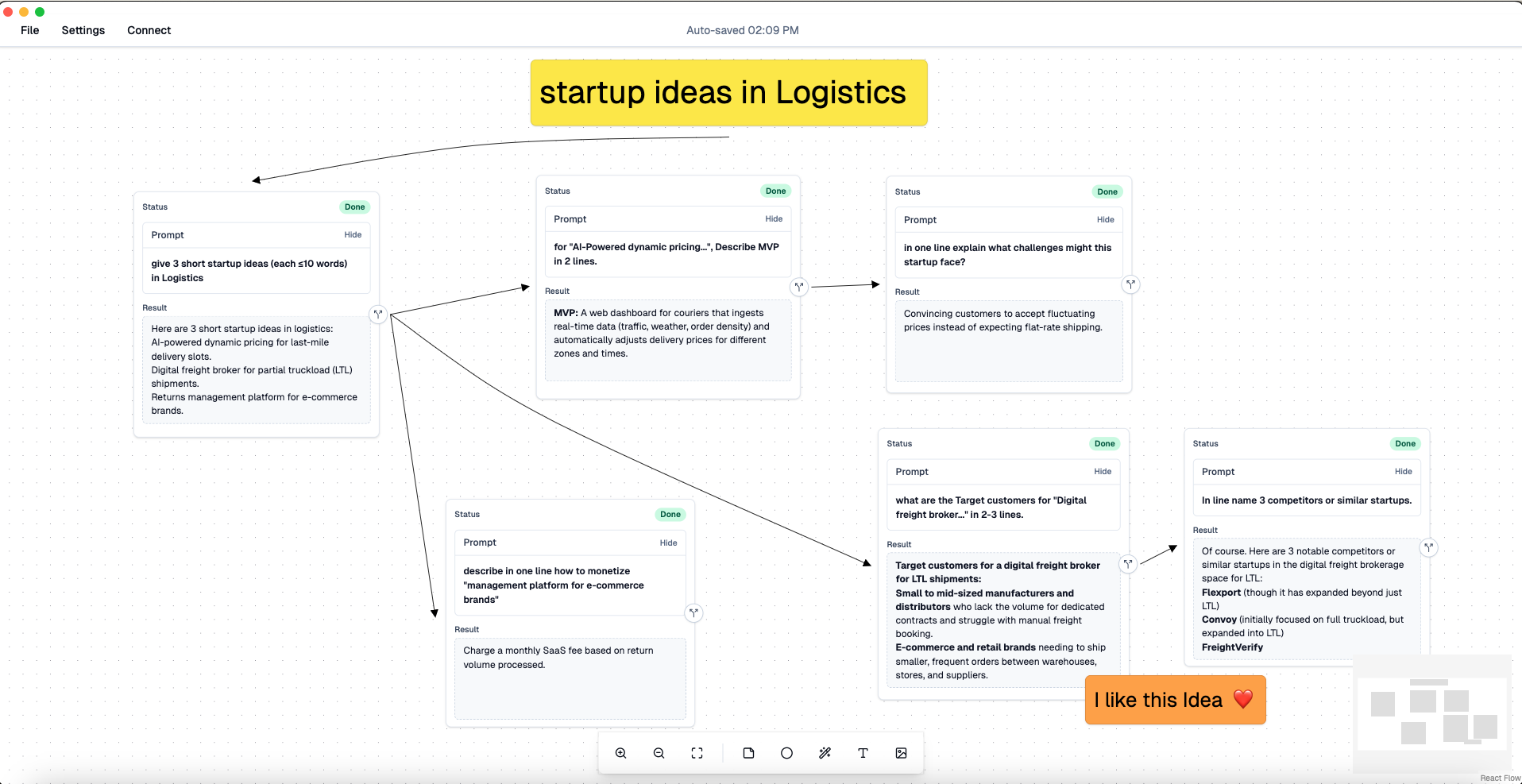Add a sticky note from toolbar

pyautogui.click(x=748, y=753)
